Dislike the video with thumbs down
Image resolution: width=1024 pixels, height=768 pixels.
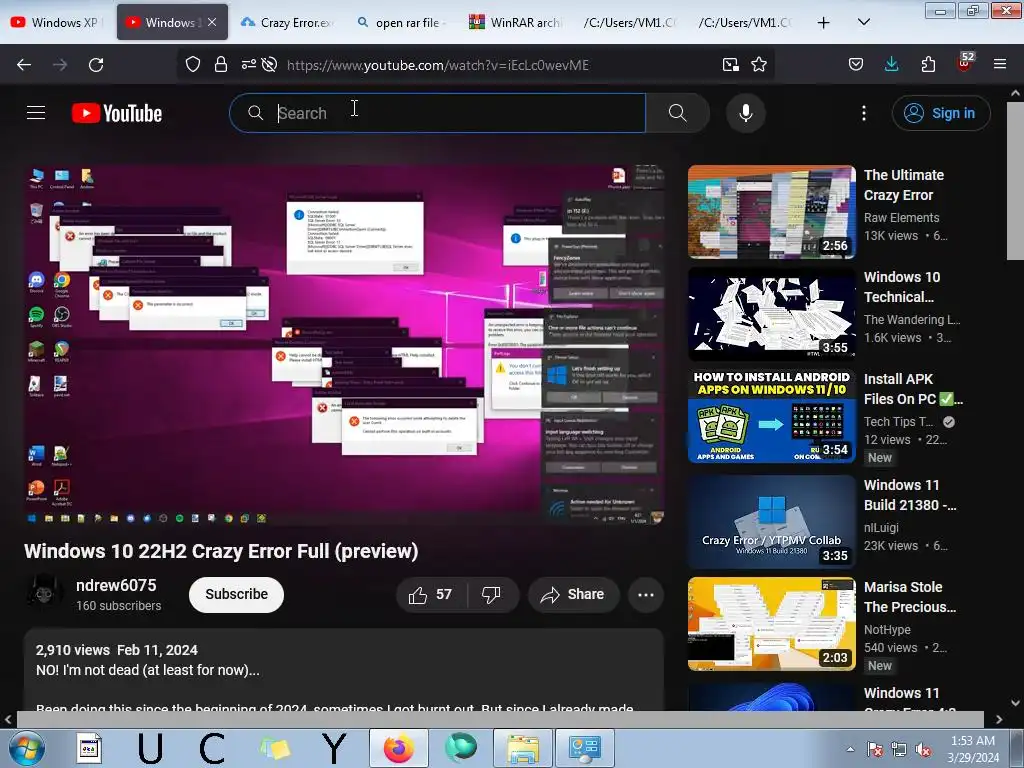point(491,595)
